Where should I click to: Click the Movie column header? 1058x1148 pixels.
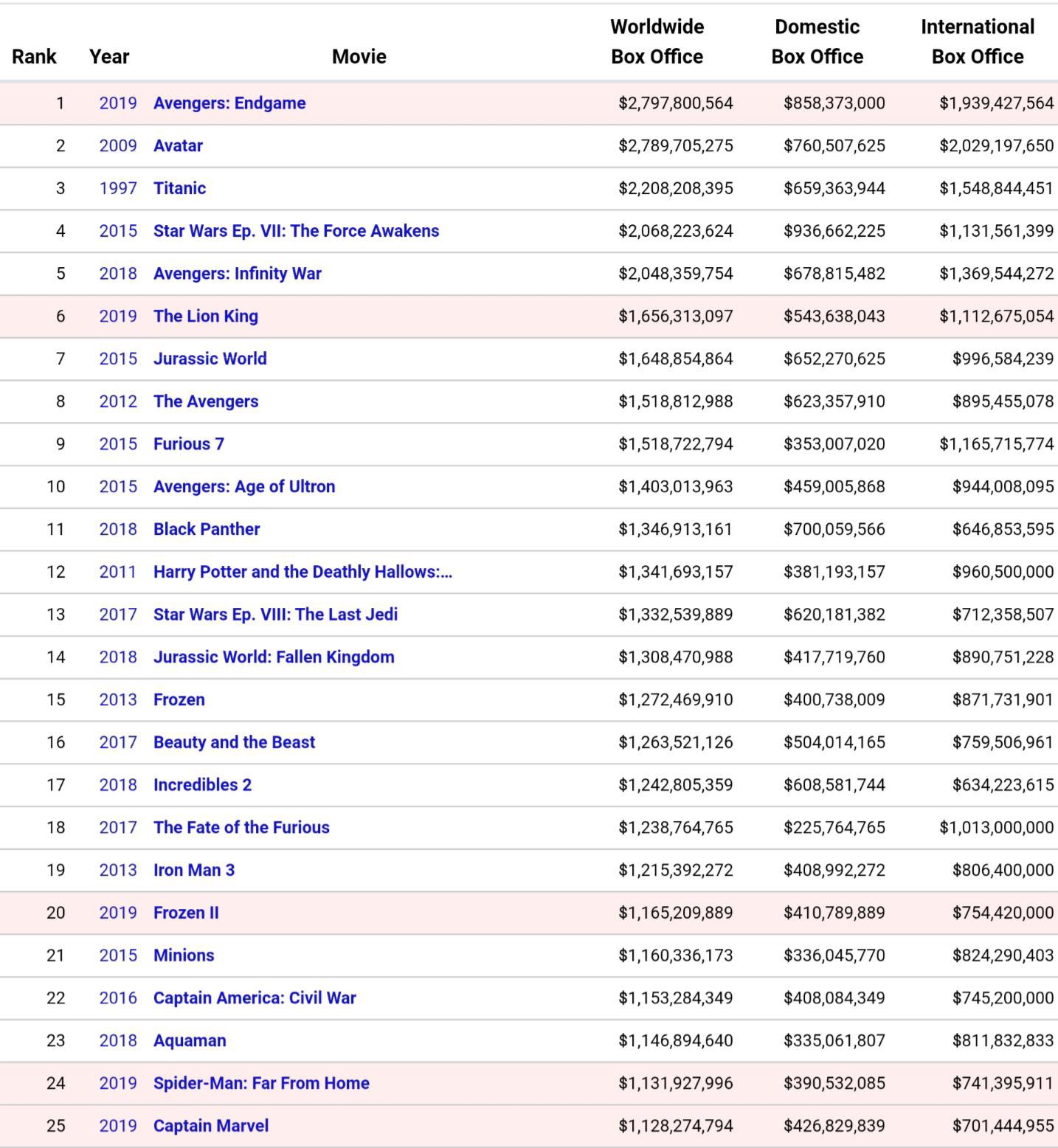pyautogui.click(x=359, y=57)
